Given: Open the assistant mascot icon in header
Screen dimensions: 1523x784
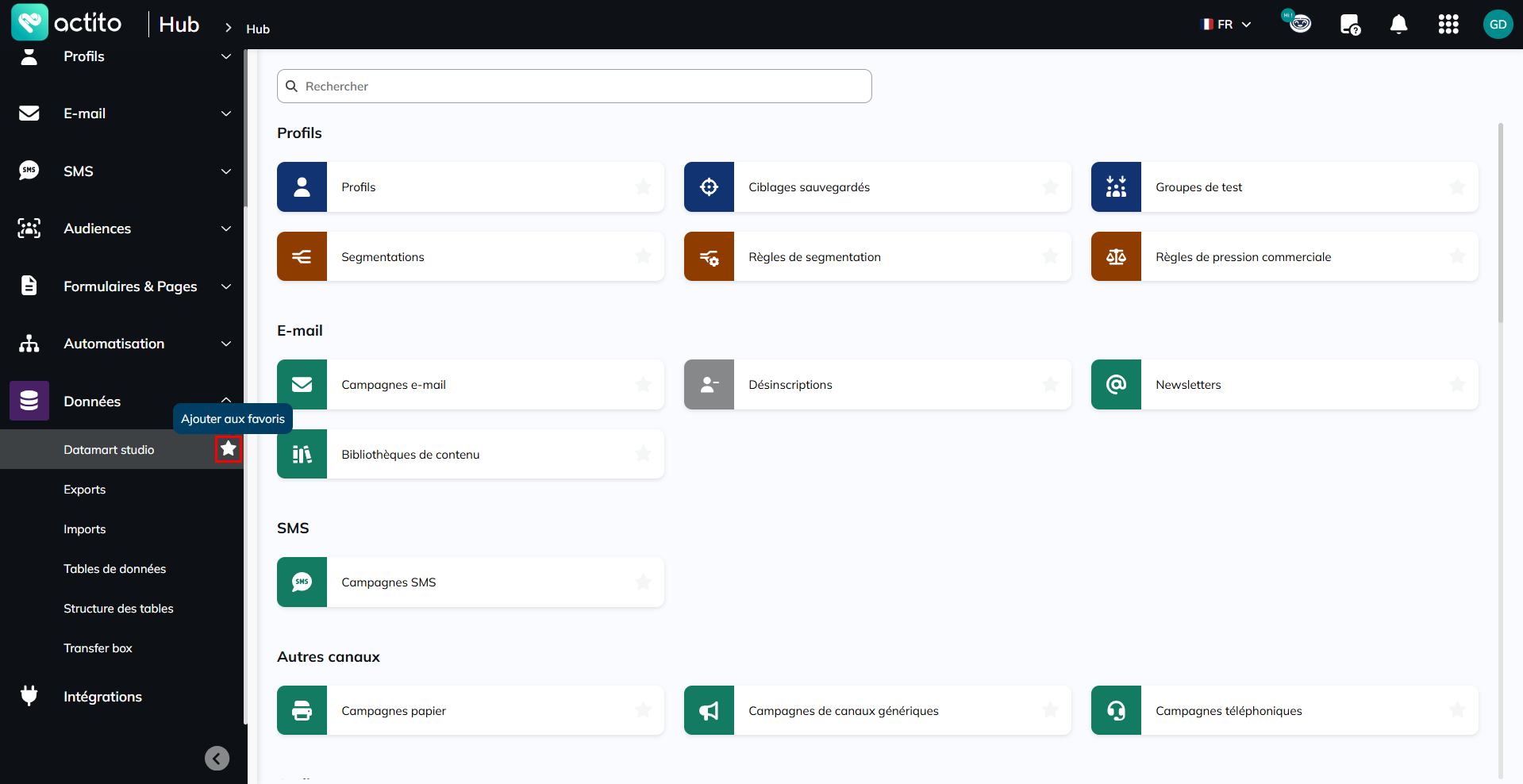Looking at the screenshot, I should tap(1298, 21).
